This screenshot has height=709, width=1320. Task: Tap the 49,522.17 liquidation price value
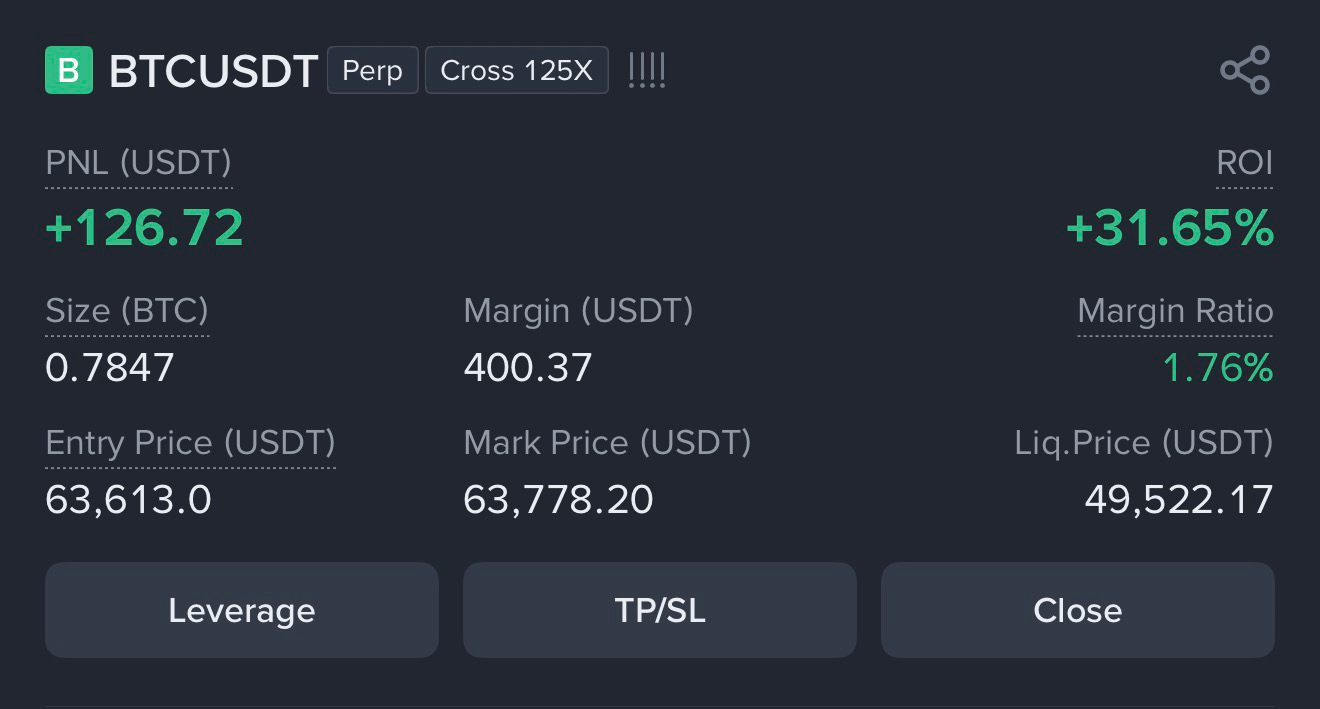click(x=1179, y=499)
